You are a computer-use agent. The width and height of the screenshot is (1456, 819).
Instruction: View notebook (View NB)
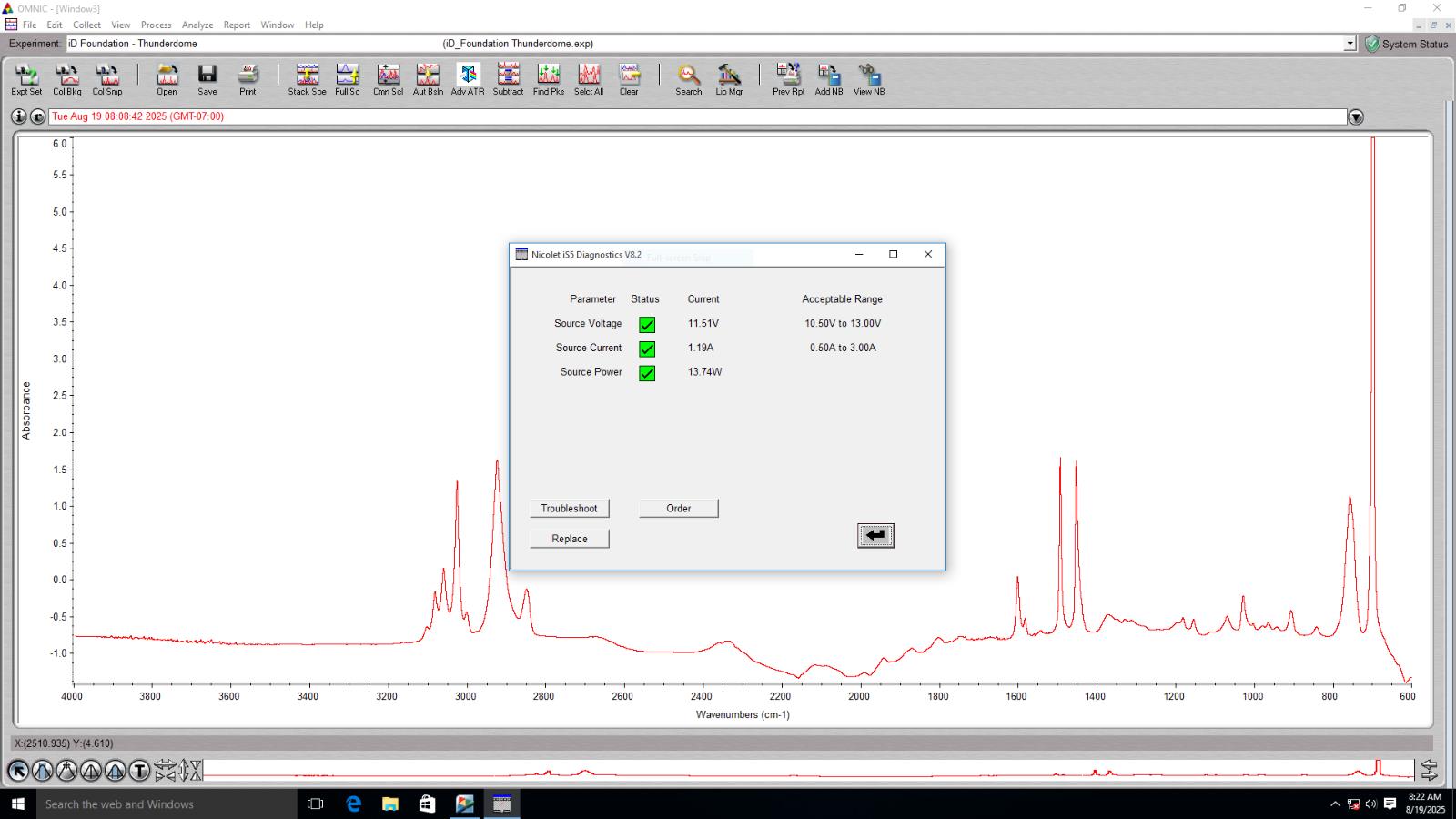coord(869,79)
